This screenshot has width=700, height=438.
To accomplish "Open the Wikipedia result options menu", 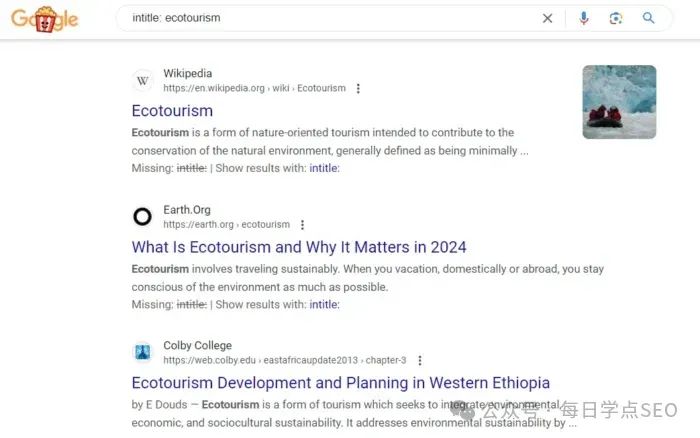I will tap(358, 88).
